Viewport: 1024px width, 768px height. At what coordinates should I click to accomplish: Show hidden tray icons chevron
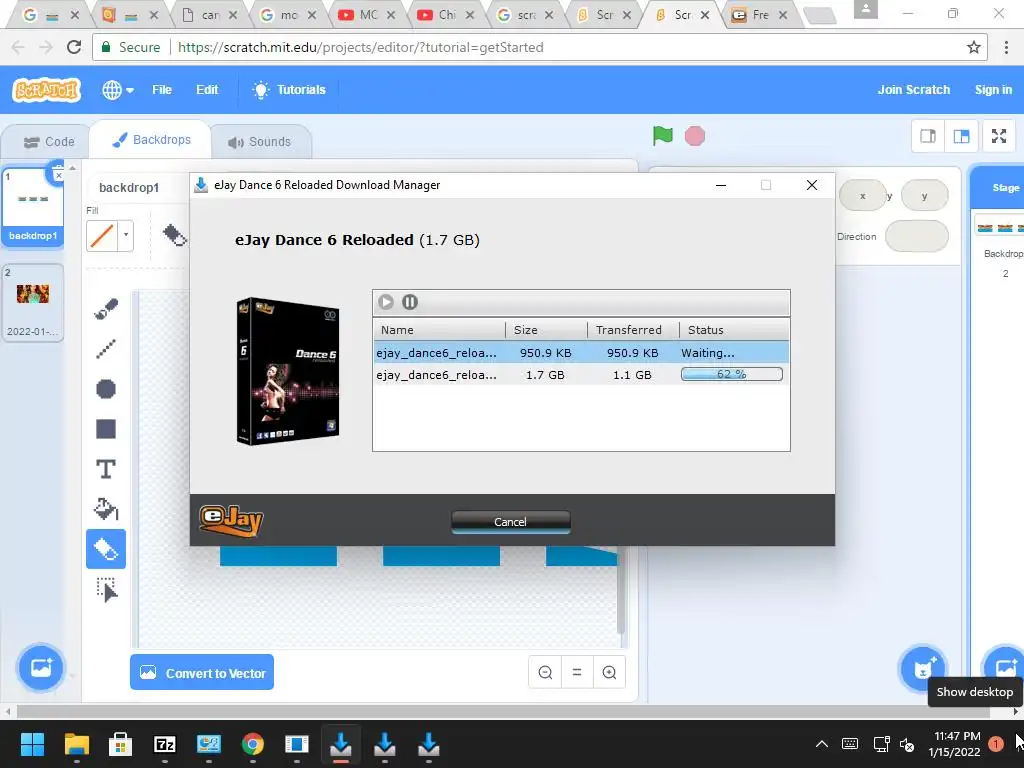click(822, 744)
